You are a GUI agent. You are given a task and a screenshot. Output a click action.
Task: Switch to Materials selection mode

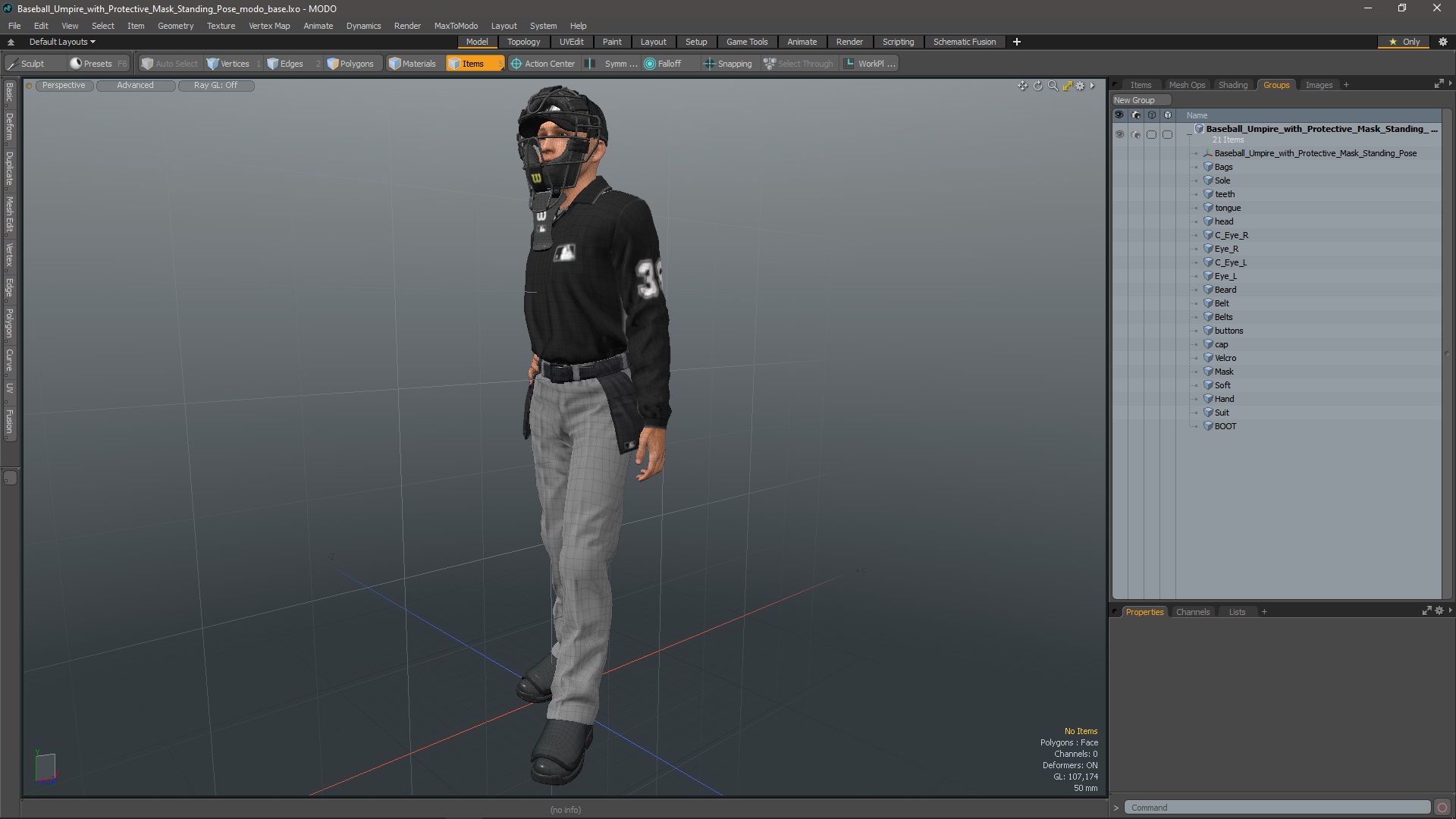[413, 64]
